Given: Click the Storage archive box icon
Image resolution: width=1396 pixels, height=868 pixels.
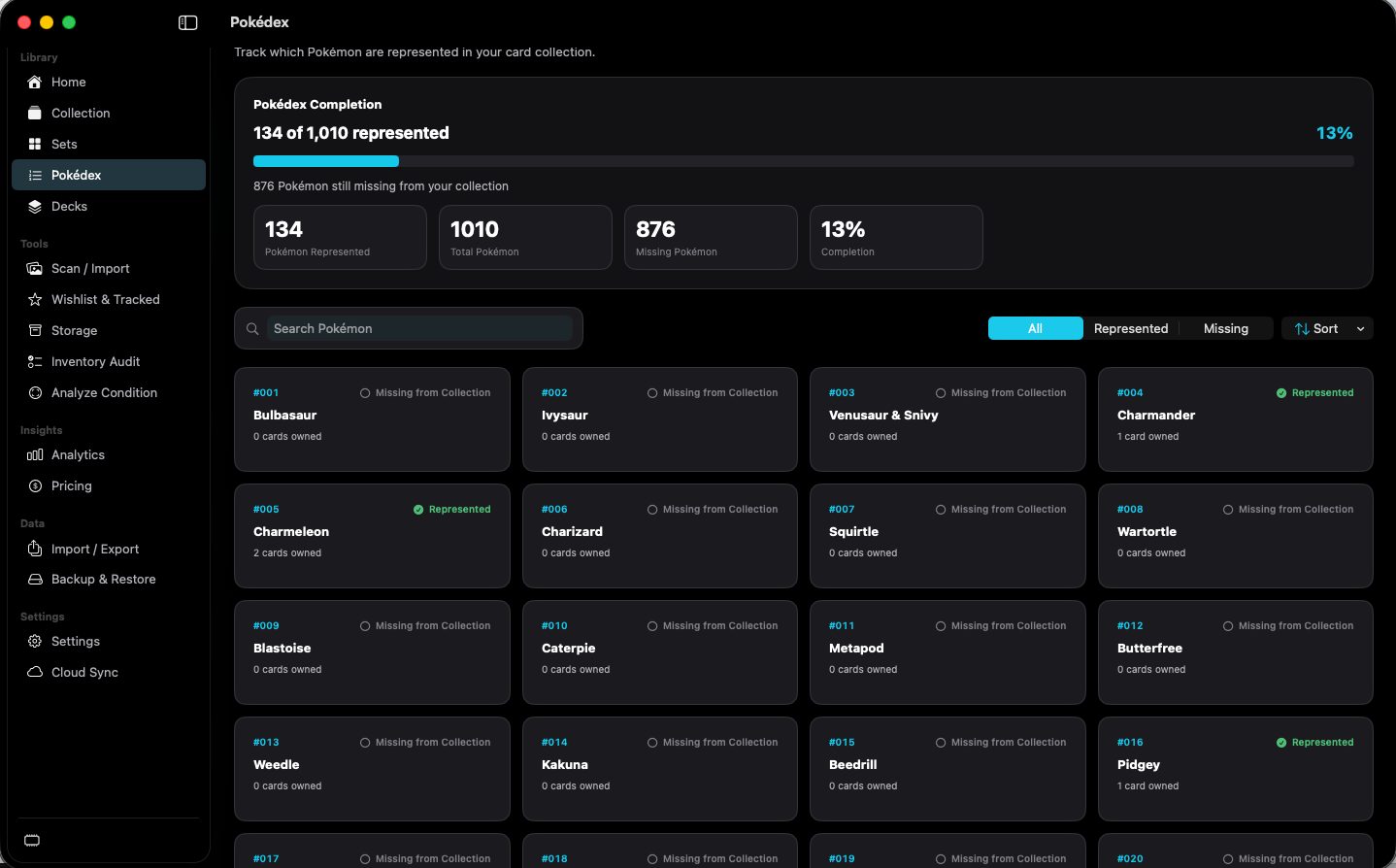Looking at the screenshot, I should pyautogui.click(x=35, y=331).
